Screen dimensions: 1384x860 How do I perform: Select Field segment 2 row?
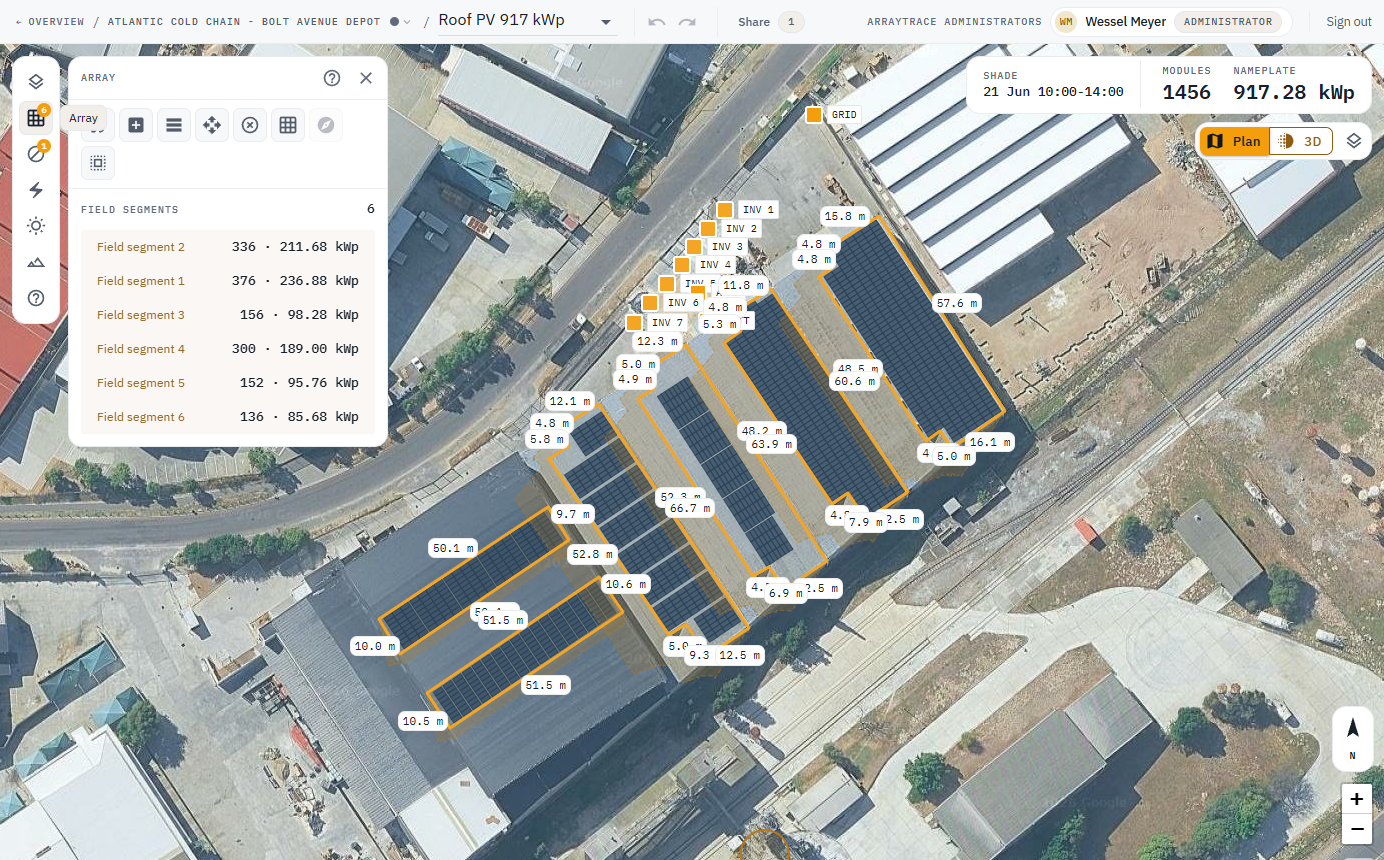[x=228, y=247]
